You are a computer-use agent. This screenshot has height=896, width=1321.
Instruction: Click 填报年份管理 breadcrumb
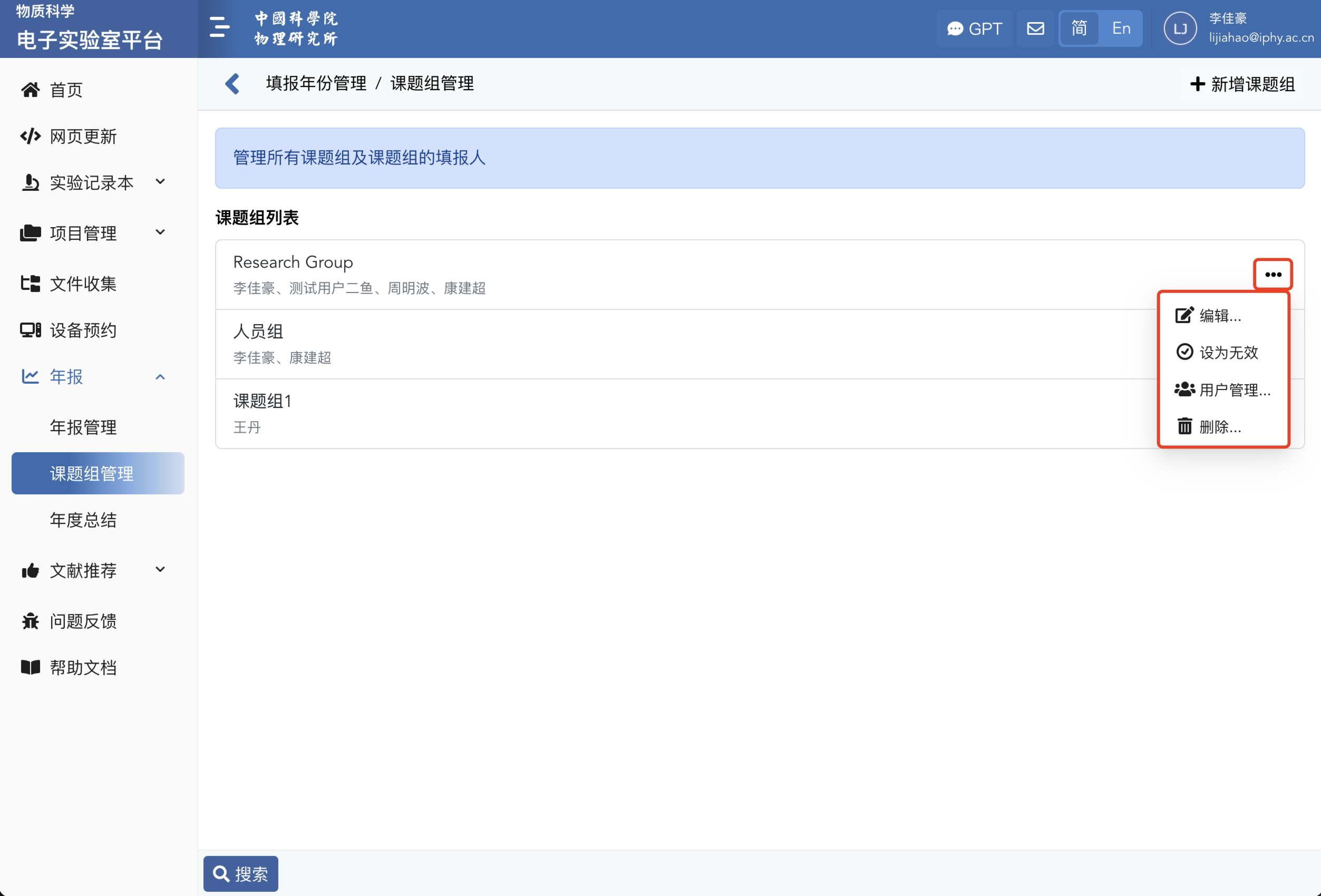[316, 83]
